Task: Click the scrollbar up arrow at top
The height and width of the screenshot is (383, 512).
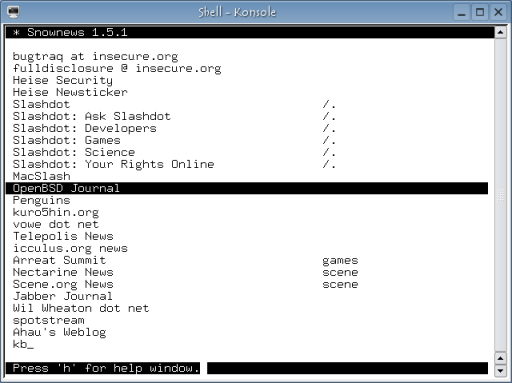Action: [x=500, y=32]
